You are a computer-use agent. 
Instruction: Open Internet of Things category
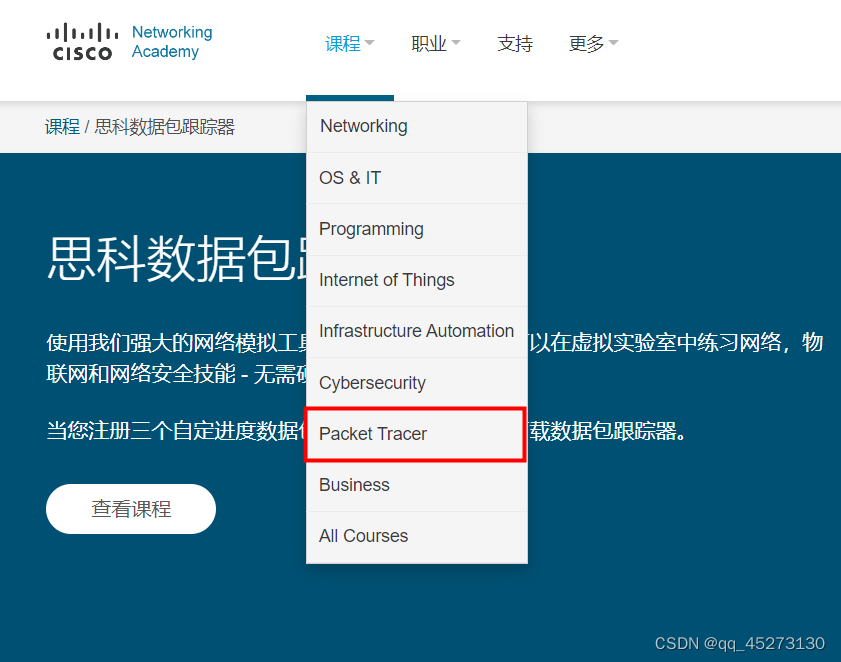(x=417, y=281)
